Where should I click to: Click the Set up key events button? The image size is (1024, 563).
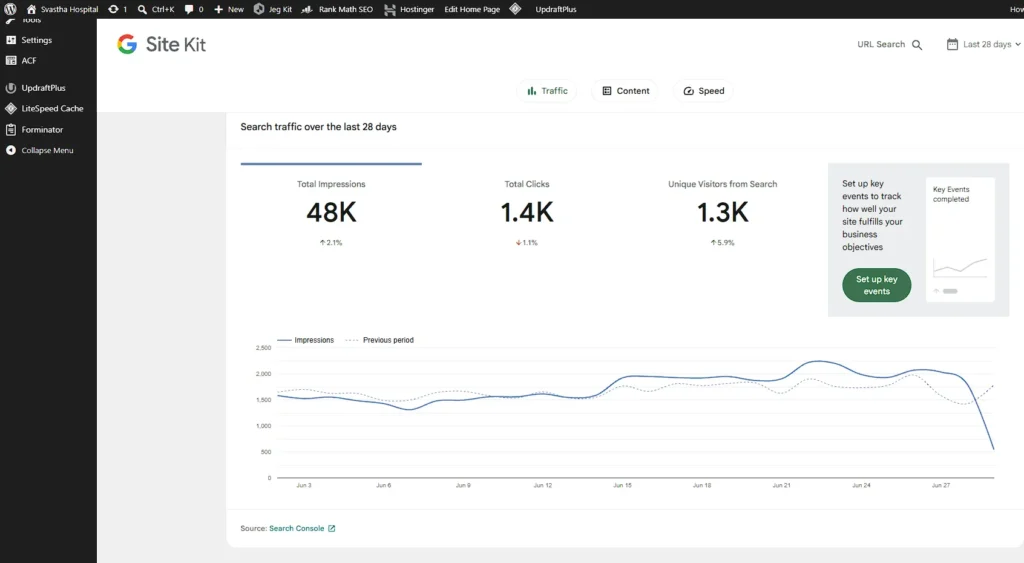click(x=876, y=285)
